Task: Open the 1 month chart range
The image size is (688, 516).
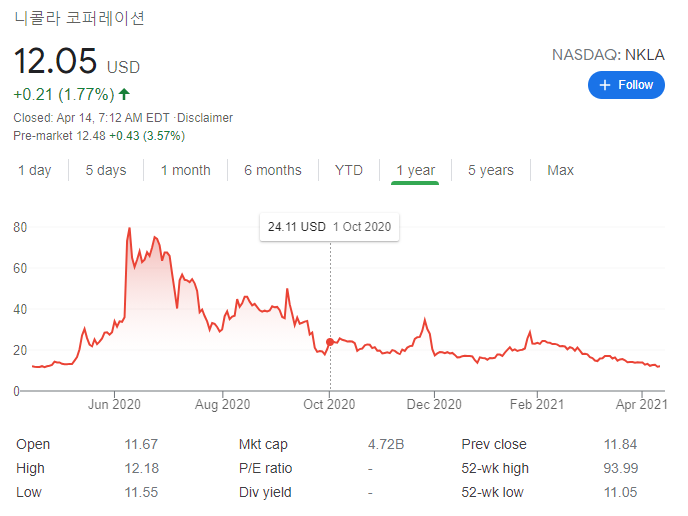Action: (186, 170)
